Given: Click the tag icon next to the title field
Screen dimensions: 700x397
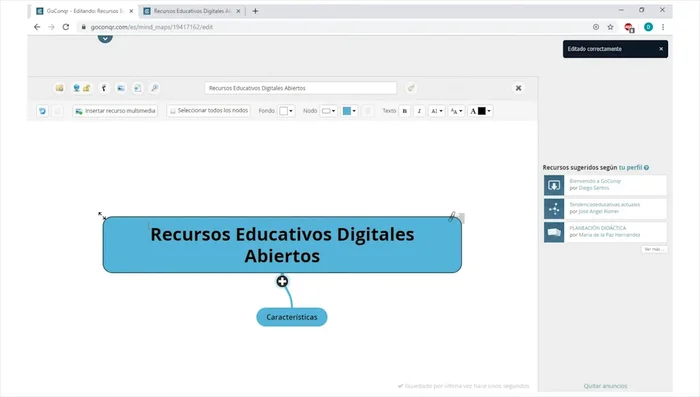Looking at the screenshot, I should 411,88.
